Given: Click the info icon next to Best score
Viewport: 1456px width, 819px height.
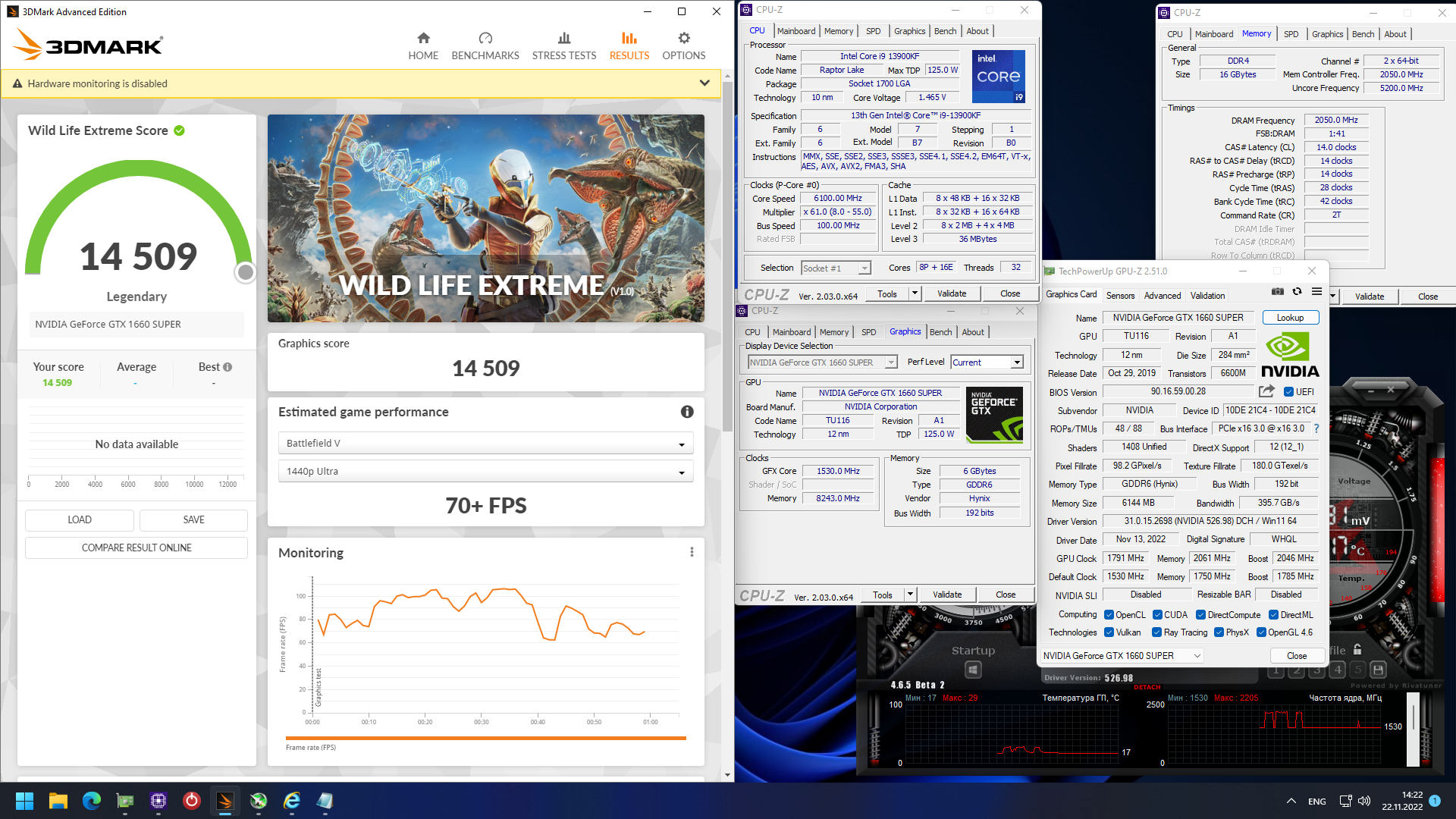Looking at the screenshot, I should tap(227, 367).
